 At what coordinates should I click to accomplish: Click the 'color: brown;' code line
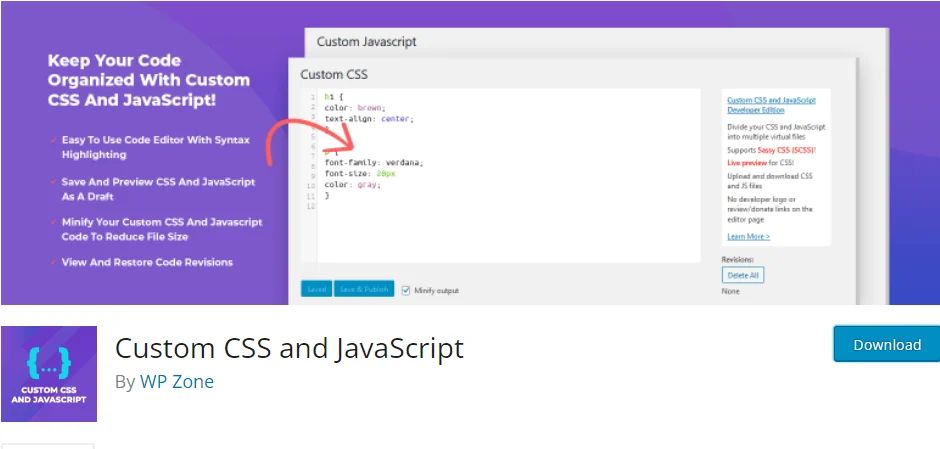[x=355, y=108]
